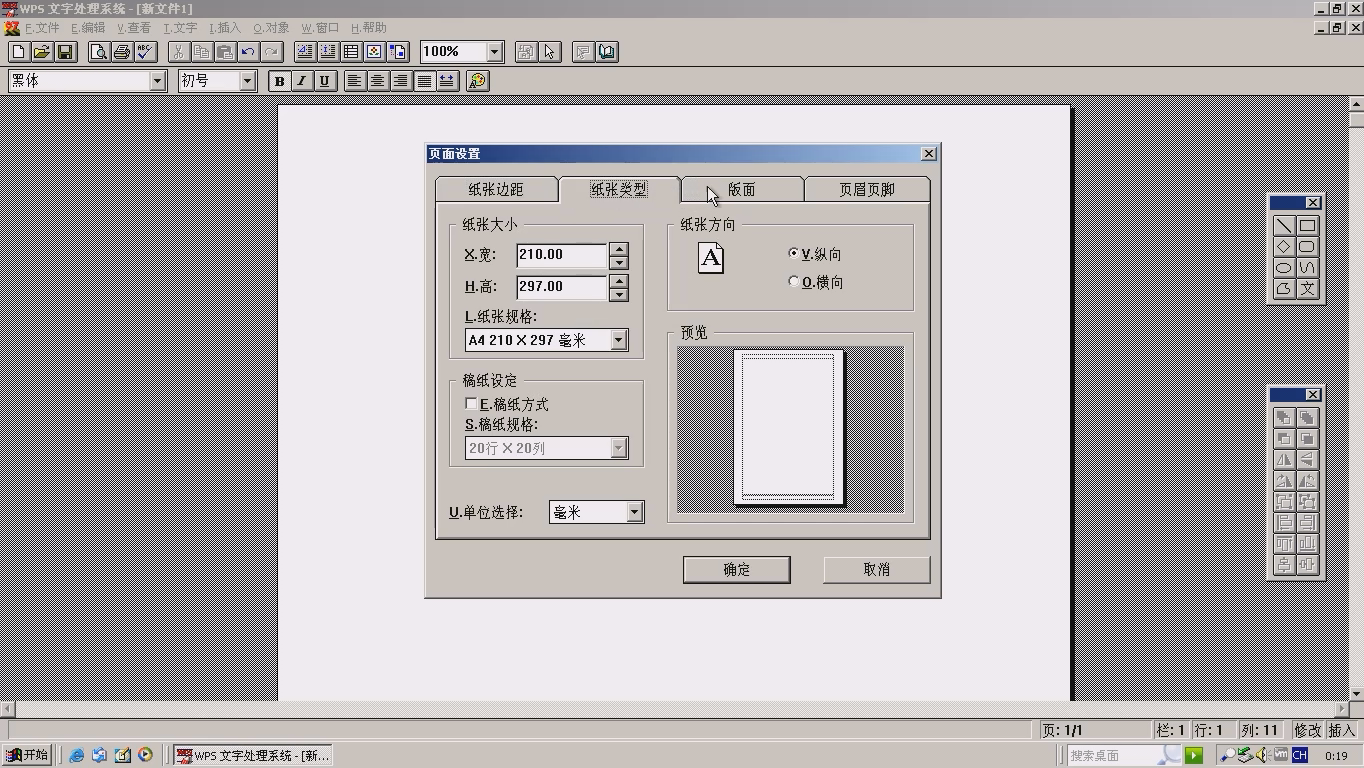Click the 帮助 menu
The height and width of the screenshot is (768, 1364).
[x=368, y=28]
